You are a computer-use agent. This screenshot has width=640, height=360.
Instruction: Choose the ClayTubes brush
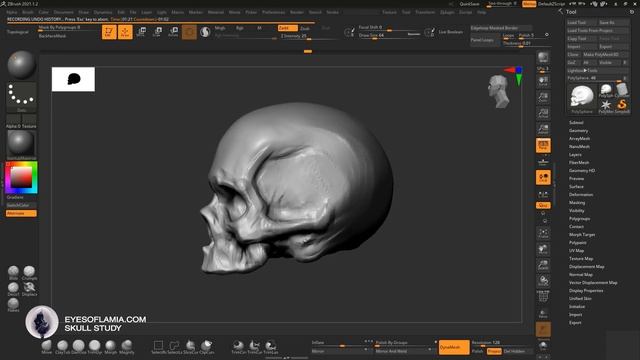(x=62, y=347)
